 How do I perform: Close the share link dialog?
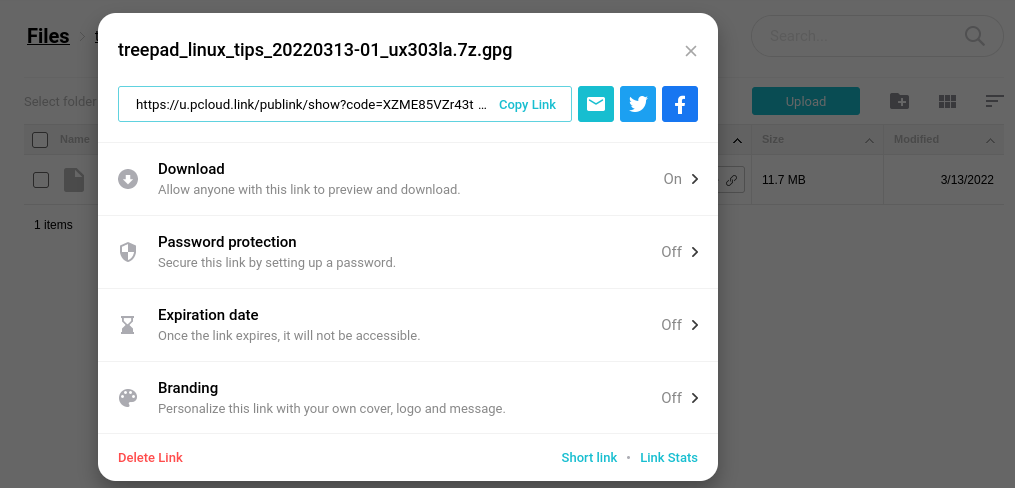[691, 51]
